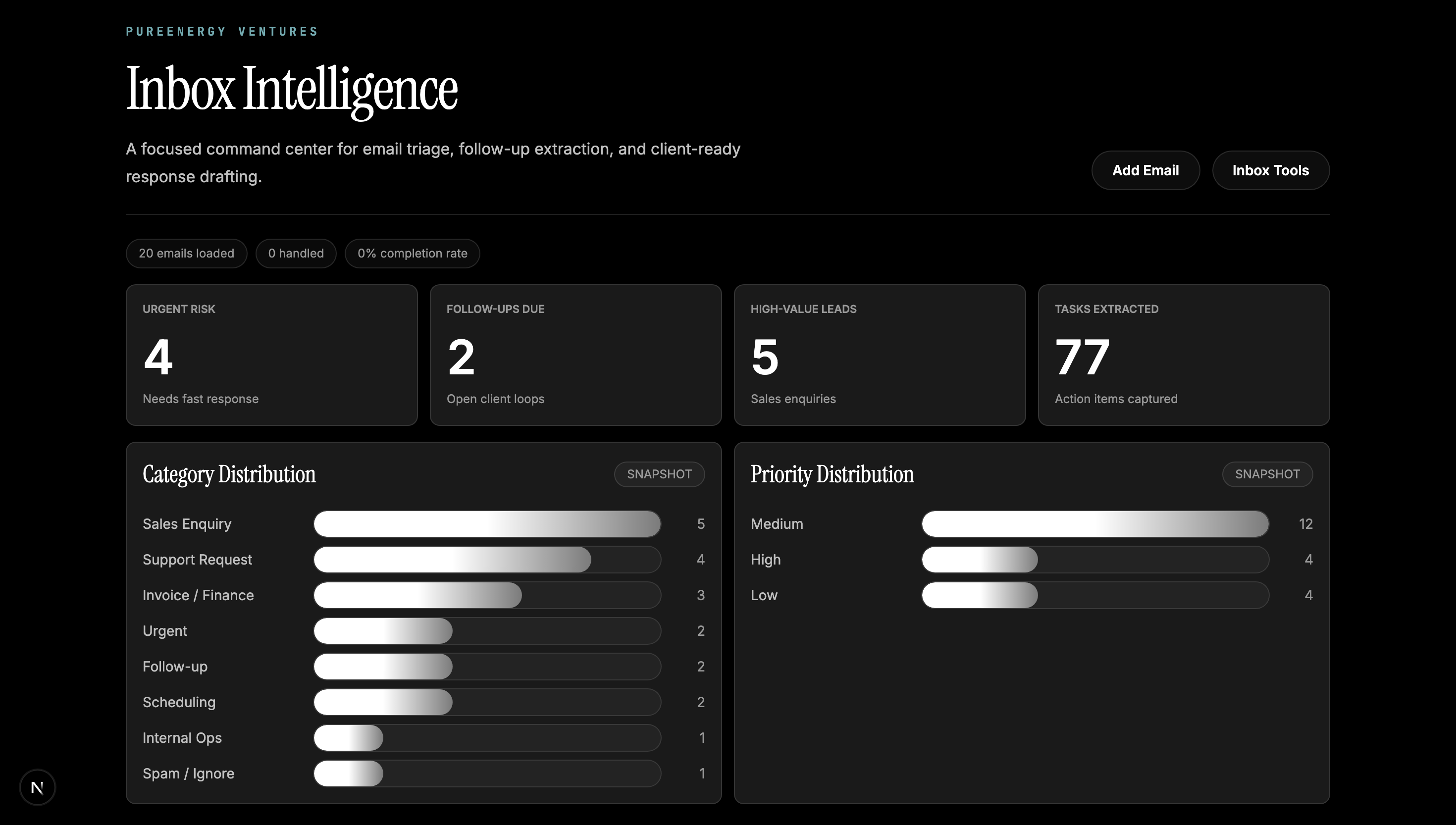Click the Sales enquiries caption

[793, 399]
